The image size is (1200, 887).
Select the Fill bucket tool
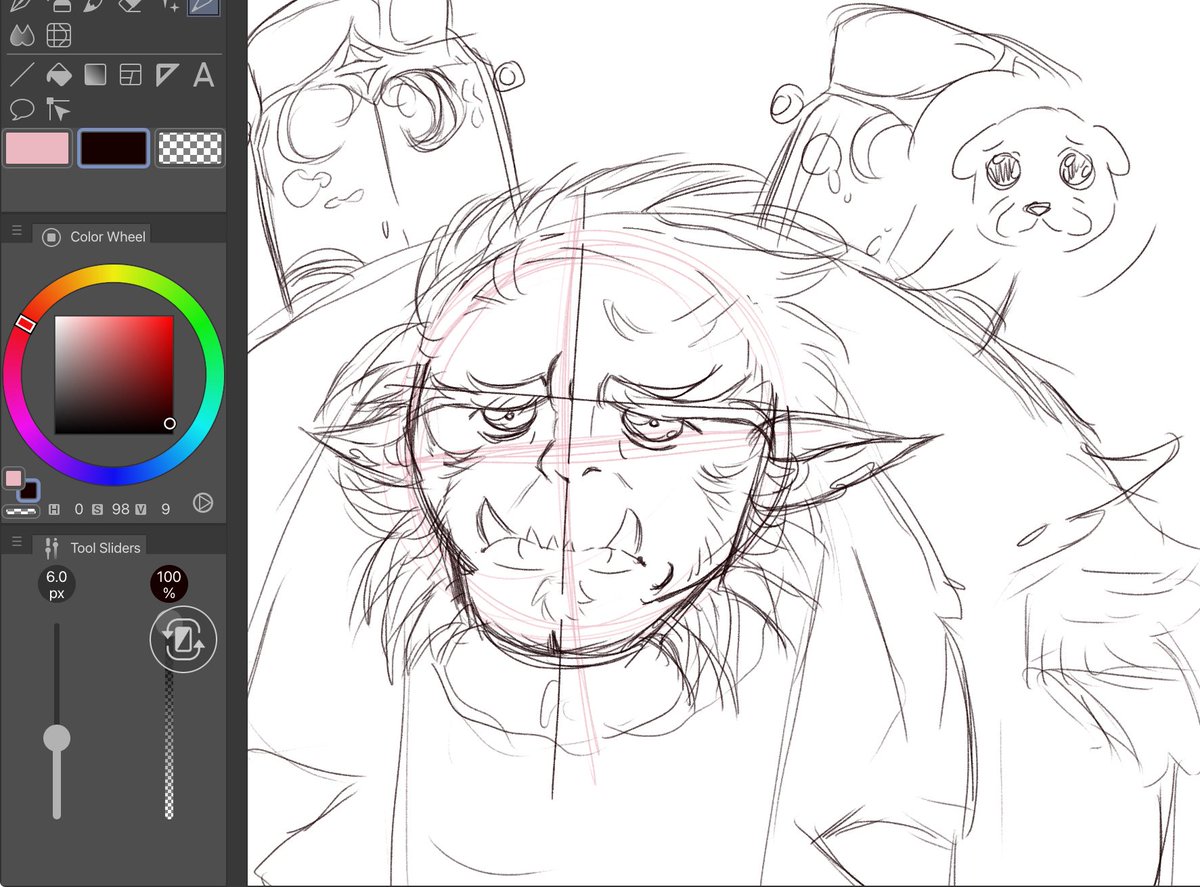pos(58,75)
